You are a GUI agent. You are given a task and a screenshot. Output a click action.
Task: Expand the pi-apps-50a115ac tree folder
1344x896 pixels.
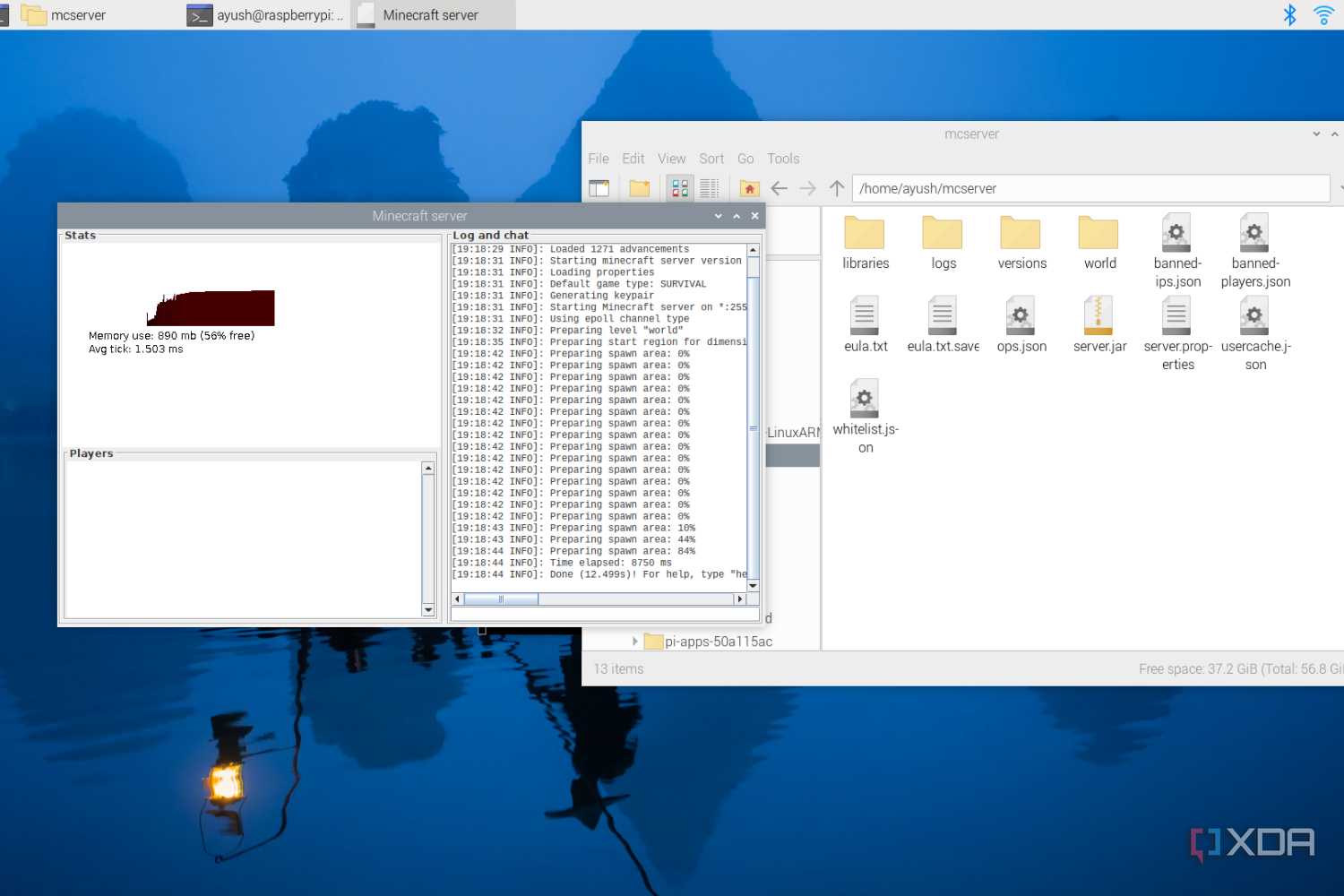(634, 642)
